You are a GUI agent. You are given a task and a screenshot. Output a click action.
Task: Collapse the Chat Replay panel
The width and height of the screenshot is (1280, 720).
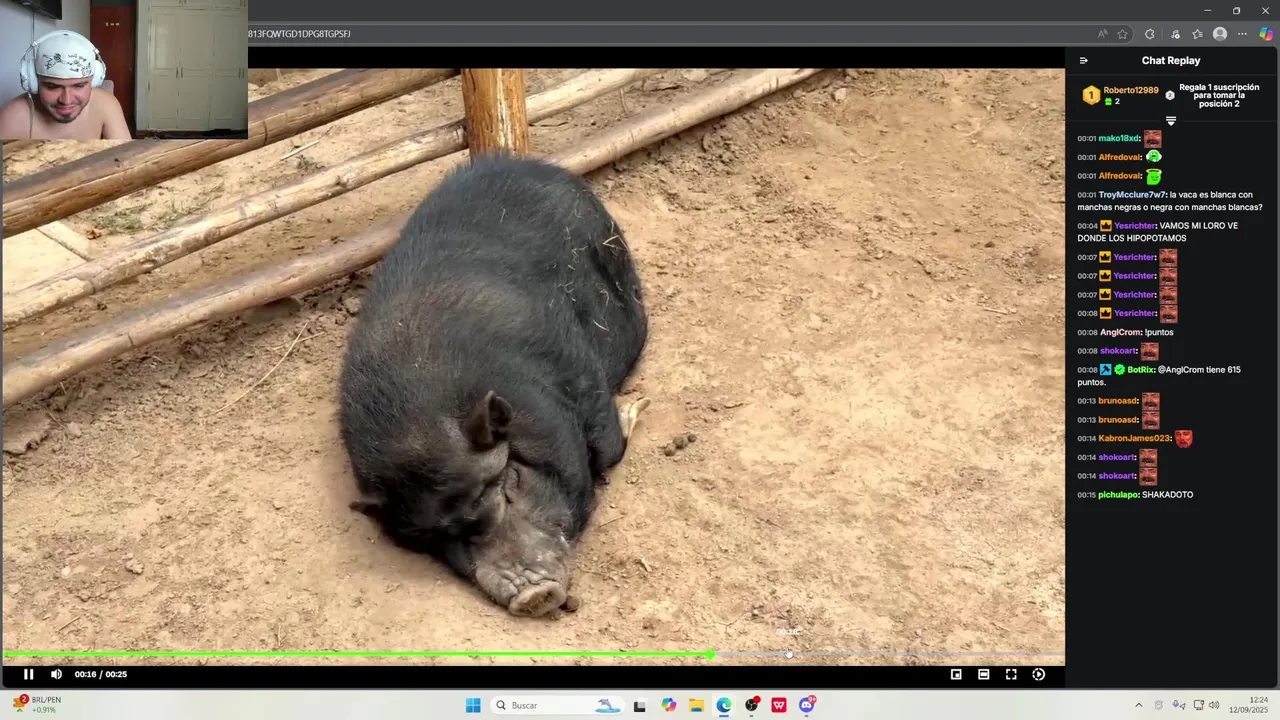point(1083,61)
